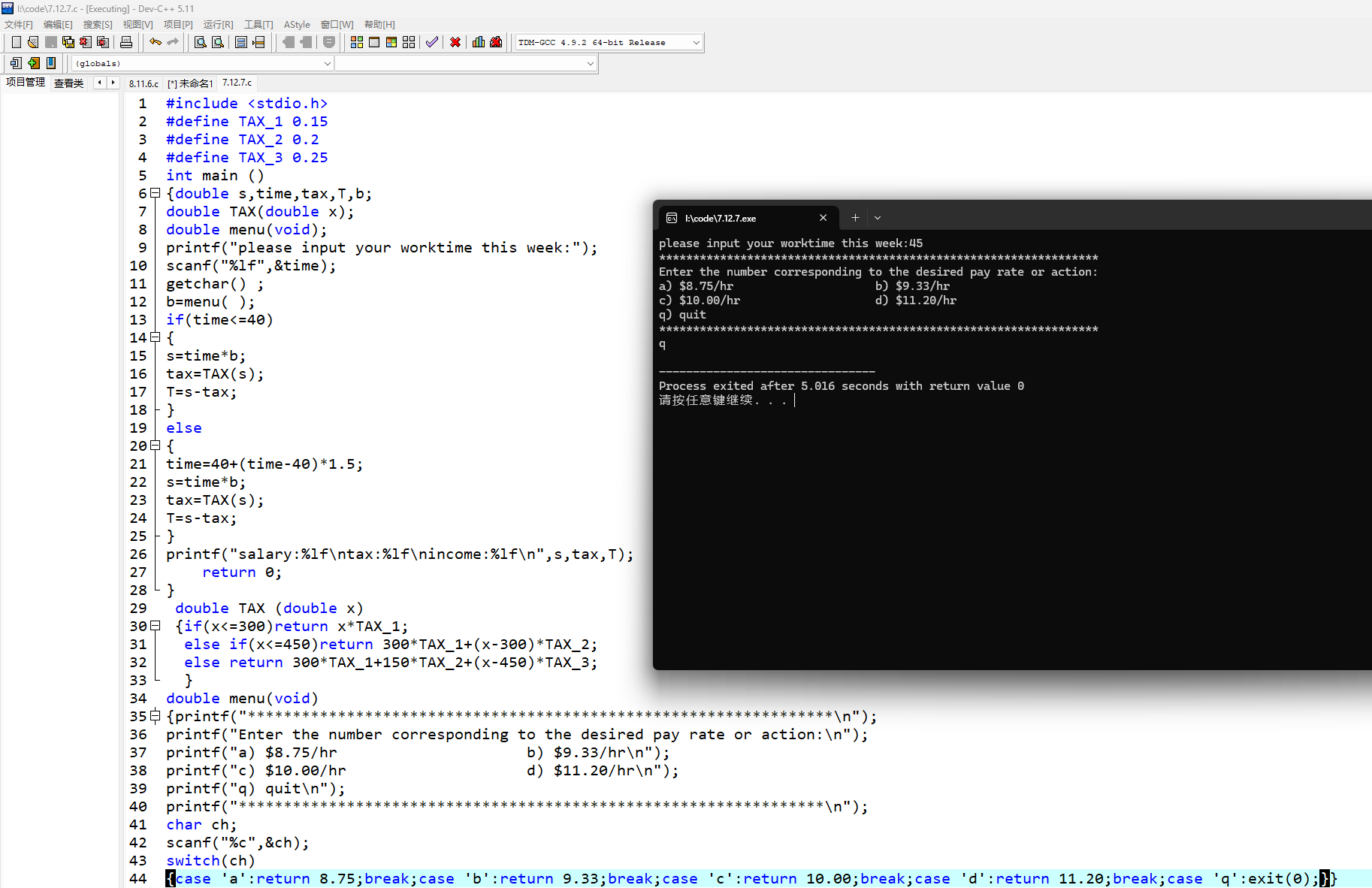Open the AStyle menu
Viewport: 1372px width, 888px height.
pyautogui.click(x=297, y=24)
